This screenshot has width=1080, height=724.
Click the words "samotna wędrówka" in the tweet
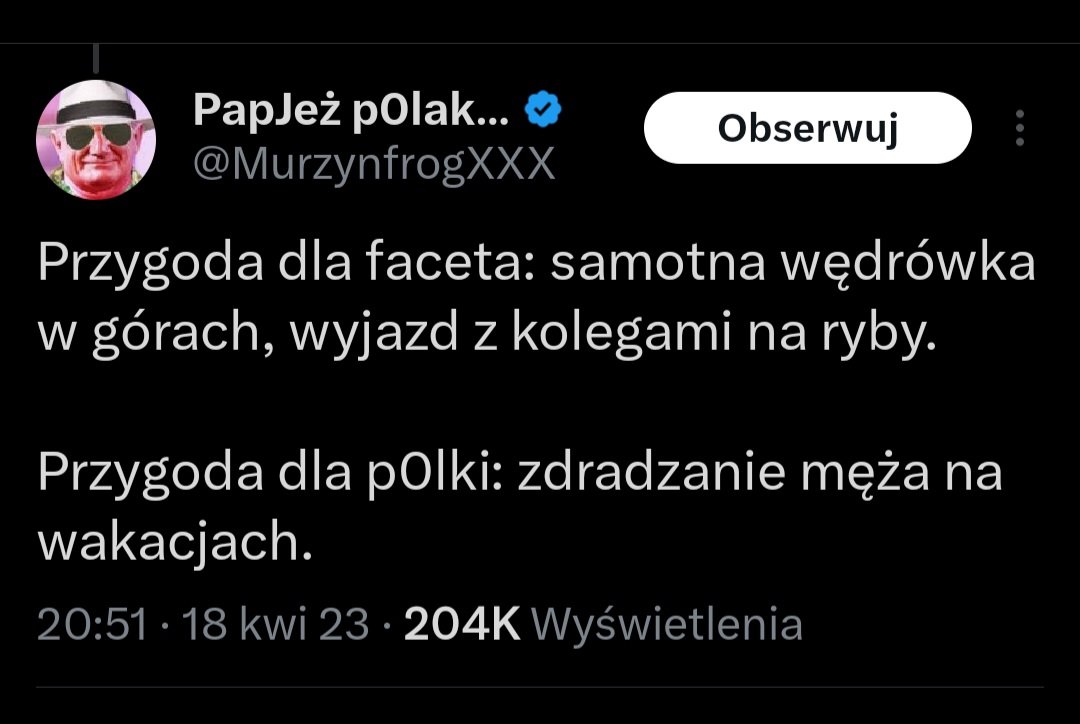point(792,266)
